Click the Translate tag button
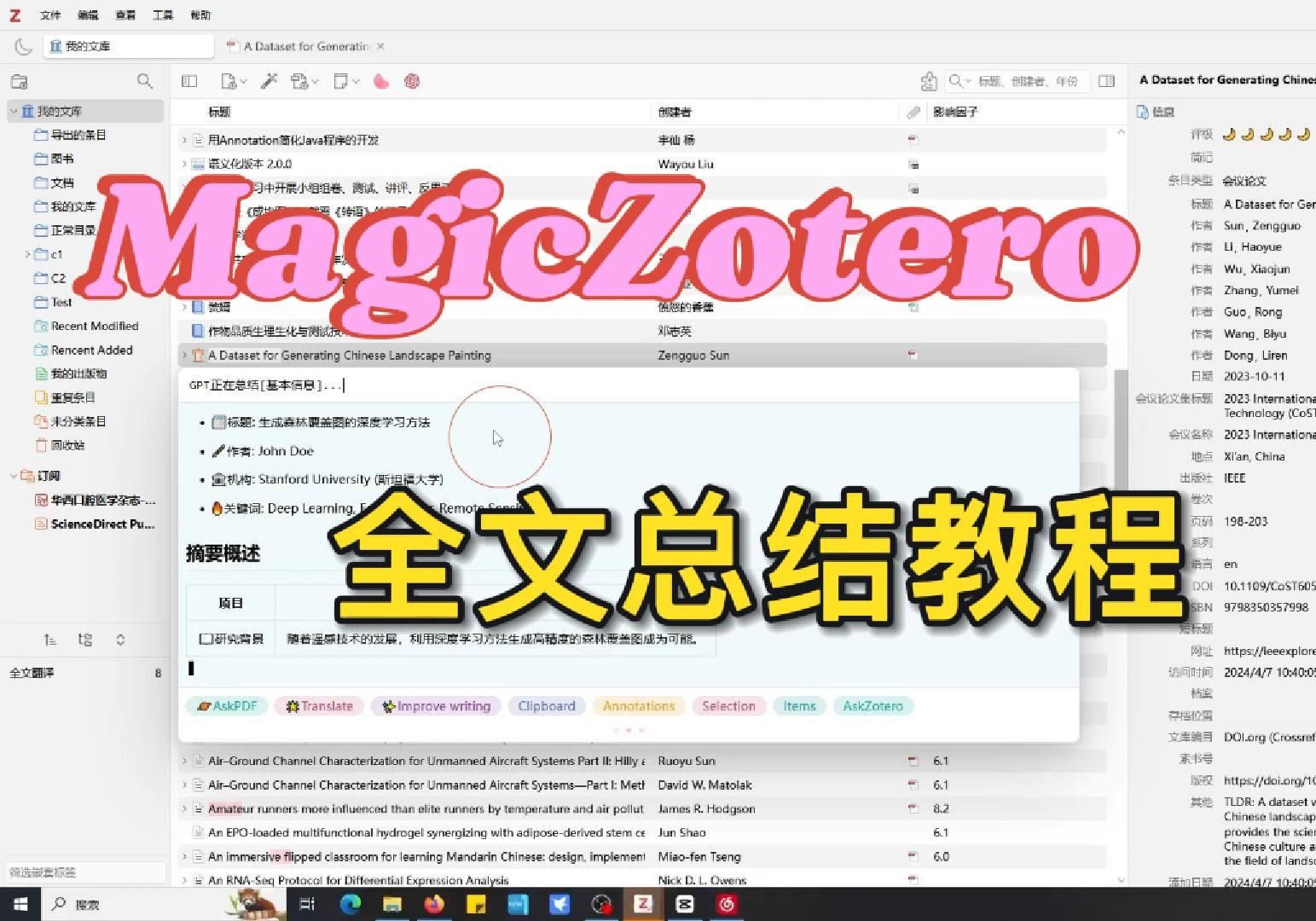Viewport: 1316px width, 921px height. 320,706
